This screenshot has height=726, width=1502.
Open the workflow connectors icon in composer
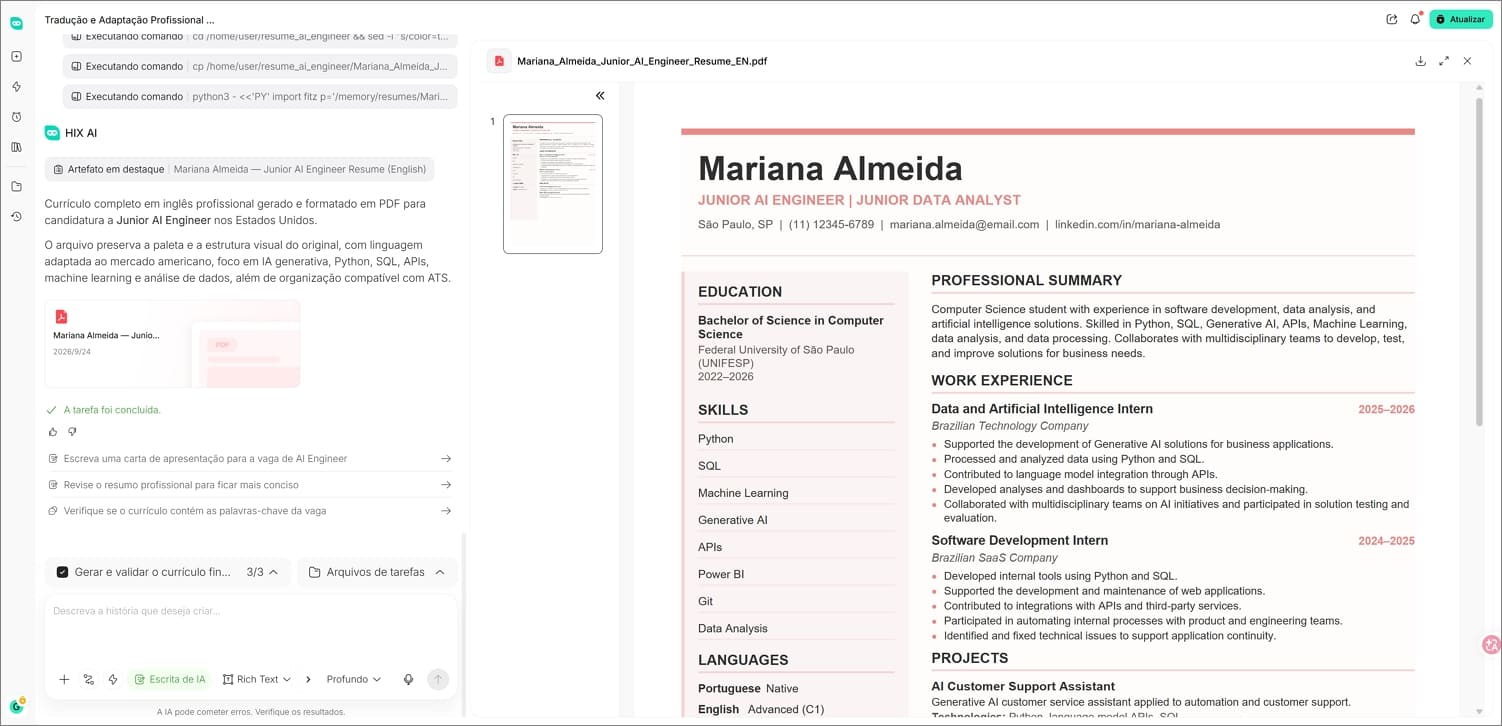(x=89, y=679)
